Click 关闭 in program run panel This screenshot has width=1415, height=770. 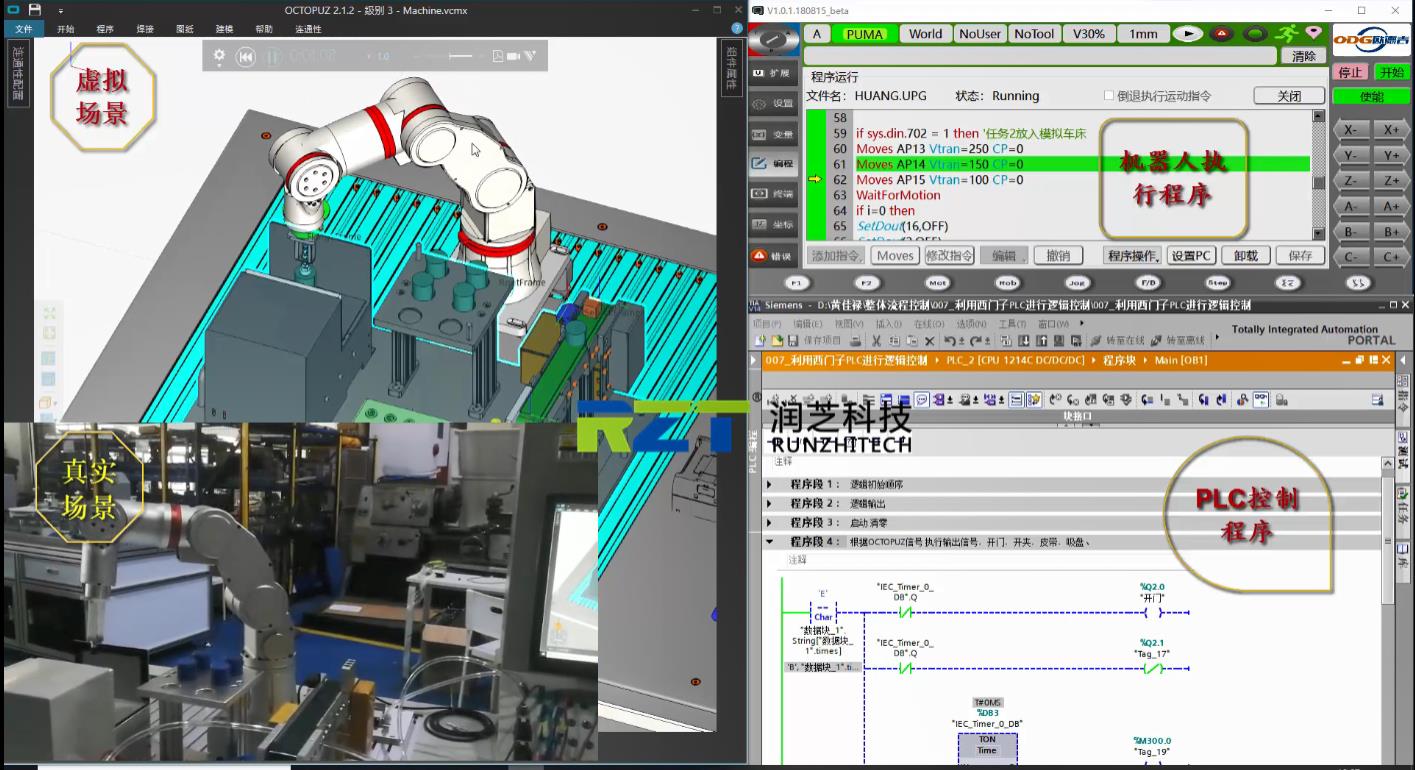click(1289, 96)
